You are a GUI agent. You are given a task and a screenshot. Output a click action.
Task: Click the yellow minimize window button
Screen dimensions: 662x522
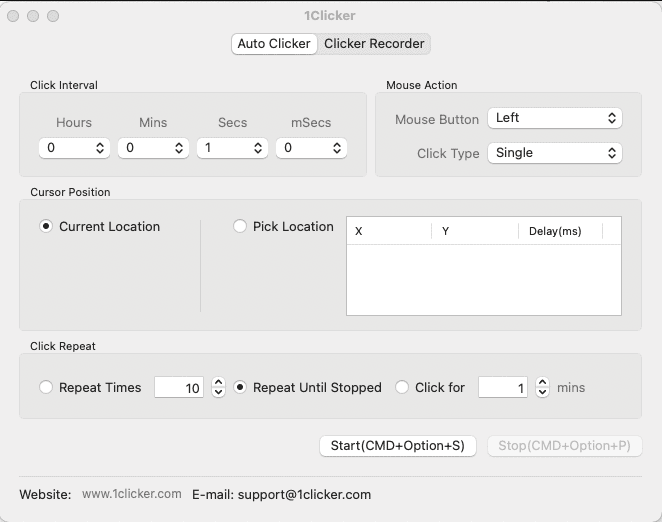[x=33, y=16]
